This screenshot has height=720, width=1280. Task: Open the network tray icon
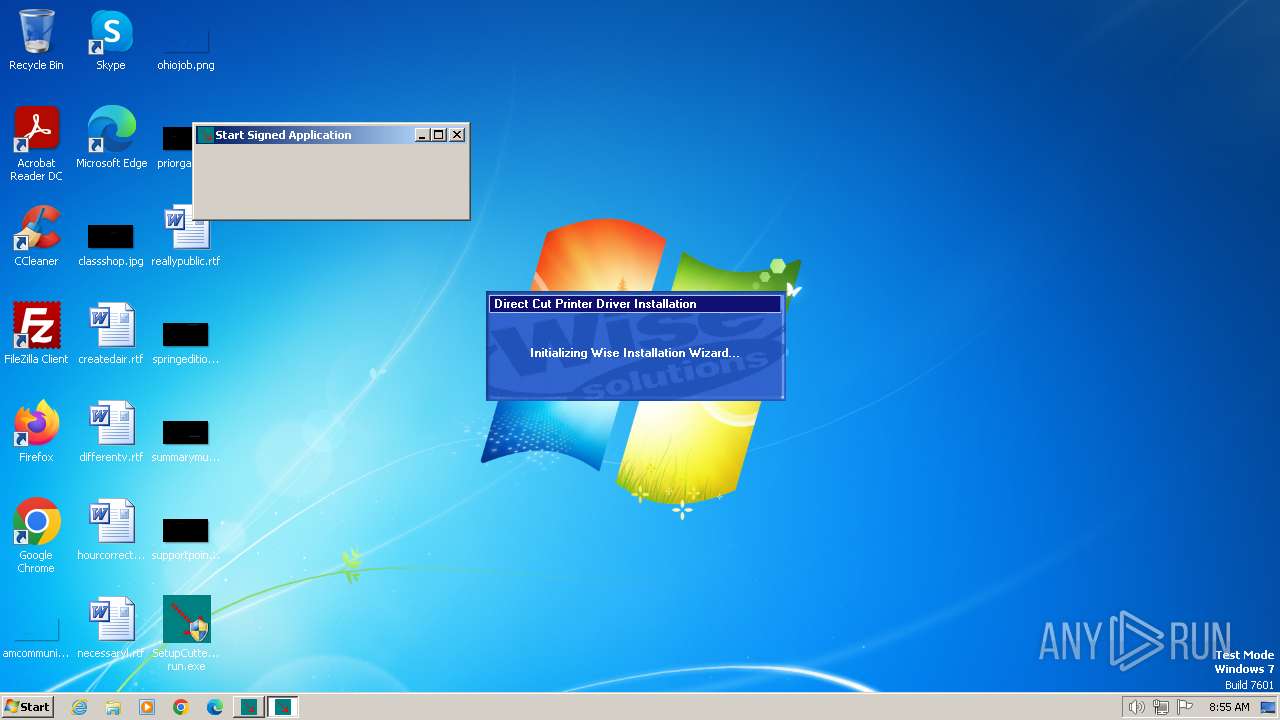[1161, 707]
